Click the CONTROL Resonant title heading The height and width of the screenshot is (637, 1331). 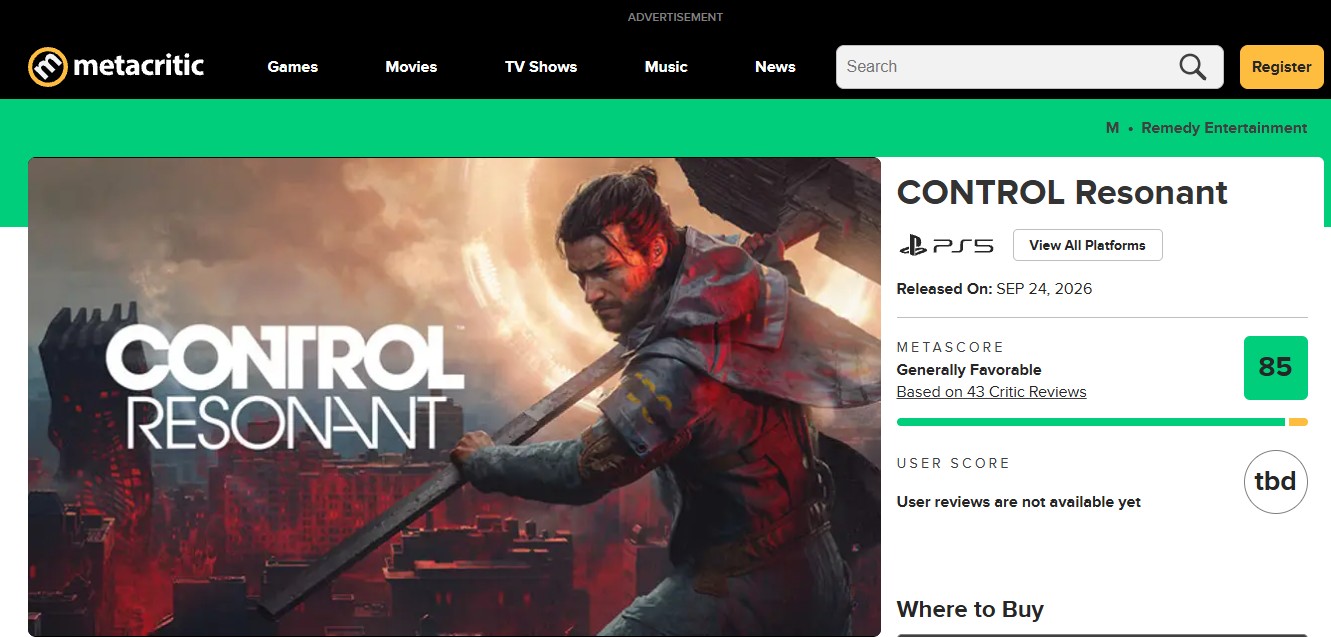(x=1062, y=192)
